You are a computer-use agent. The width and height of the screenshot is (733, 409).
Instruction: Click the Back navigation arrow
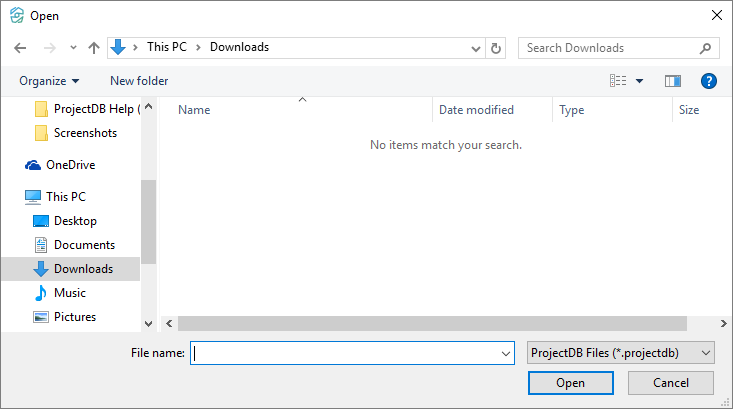[x=20, y=48]
